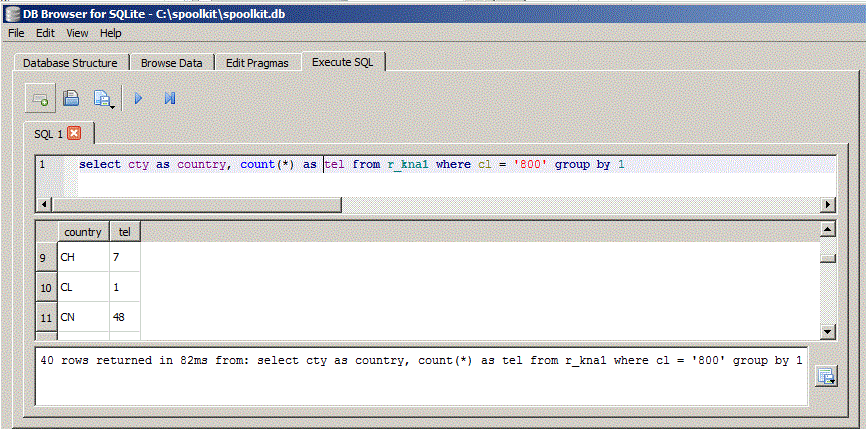
Task: Click the SQL editor horizontal scrollbar thumb
Action: (197, 204)
